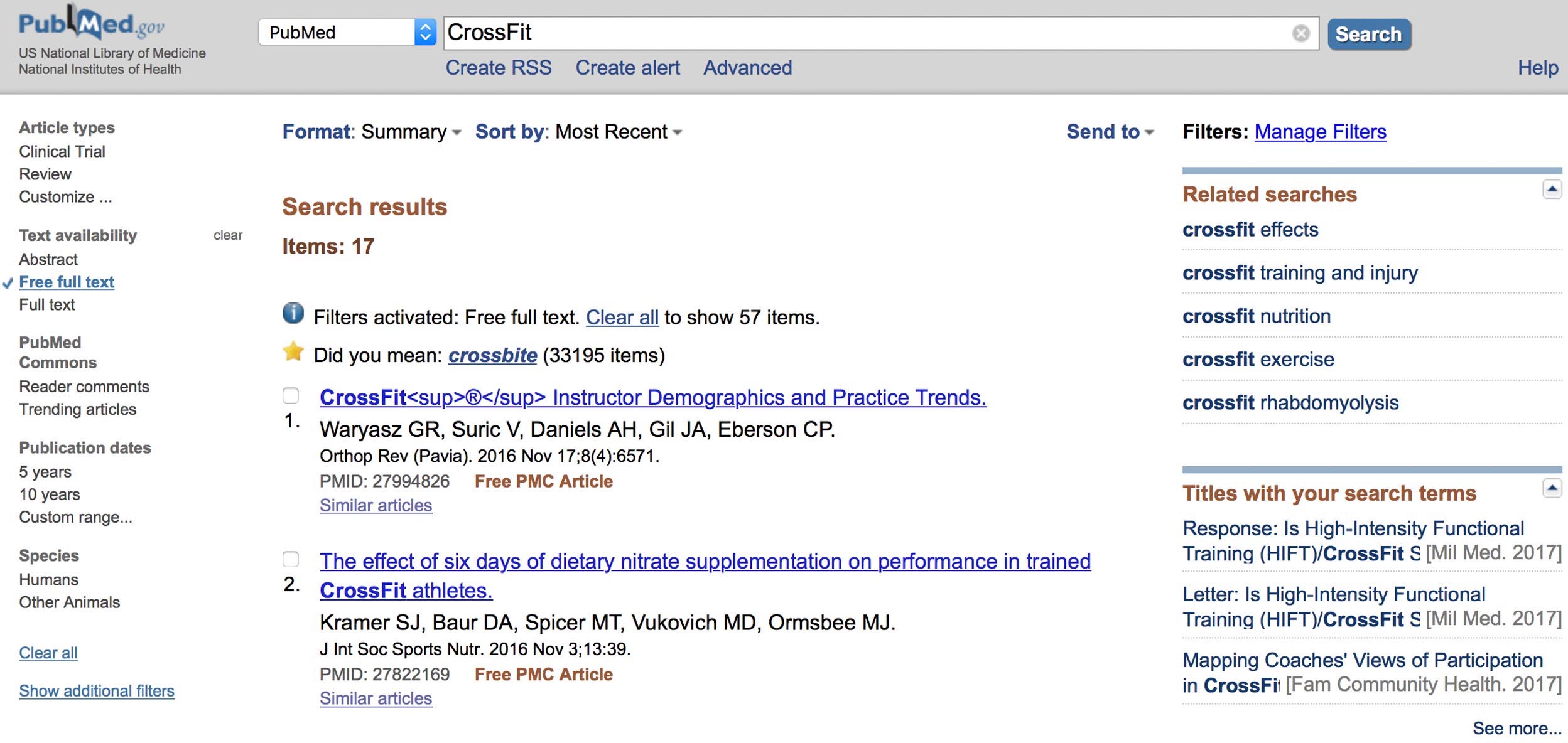Click the PubMed.gov logo
Screen dimensions: 1568x743
(92, 23)
